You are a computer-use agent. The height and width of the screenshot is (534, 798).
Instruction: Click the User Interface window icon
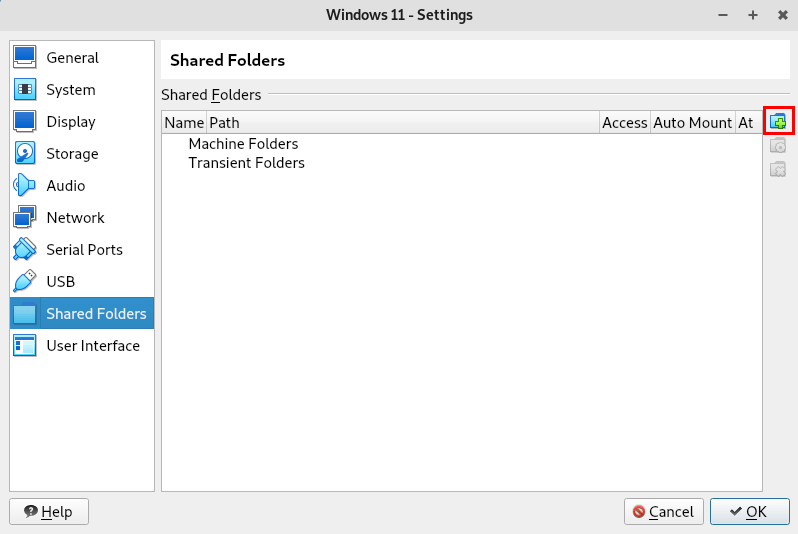[x=24, y=345]
